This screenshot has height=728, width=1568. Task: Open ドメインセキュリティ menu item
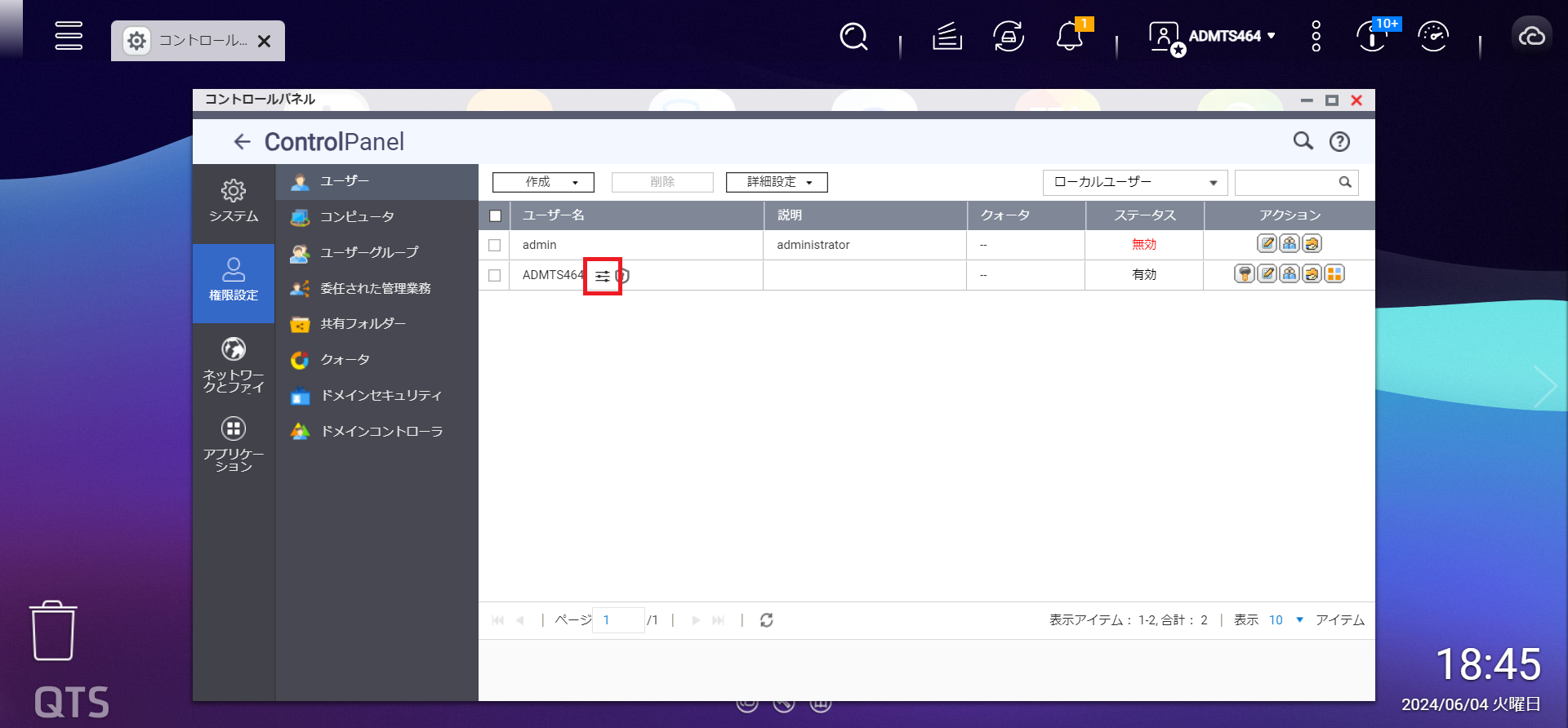coord(376,396)
